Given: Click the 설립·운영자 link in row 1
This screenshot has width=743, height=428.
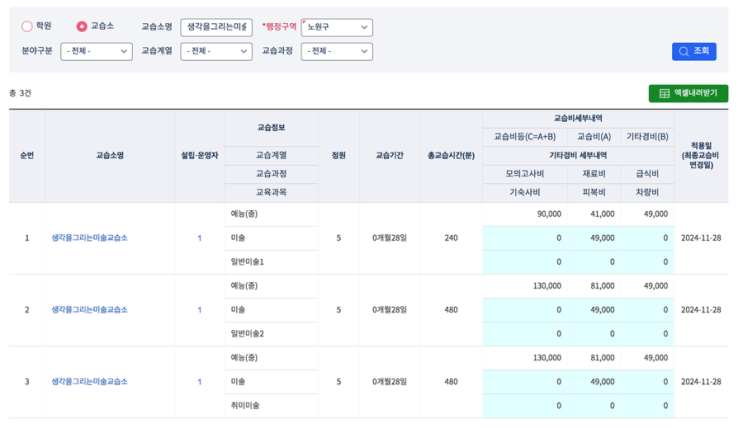Looking at the screenshot, I should (199, 238).
